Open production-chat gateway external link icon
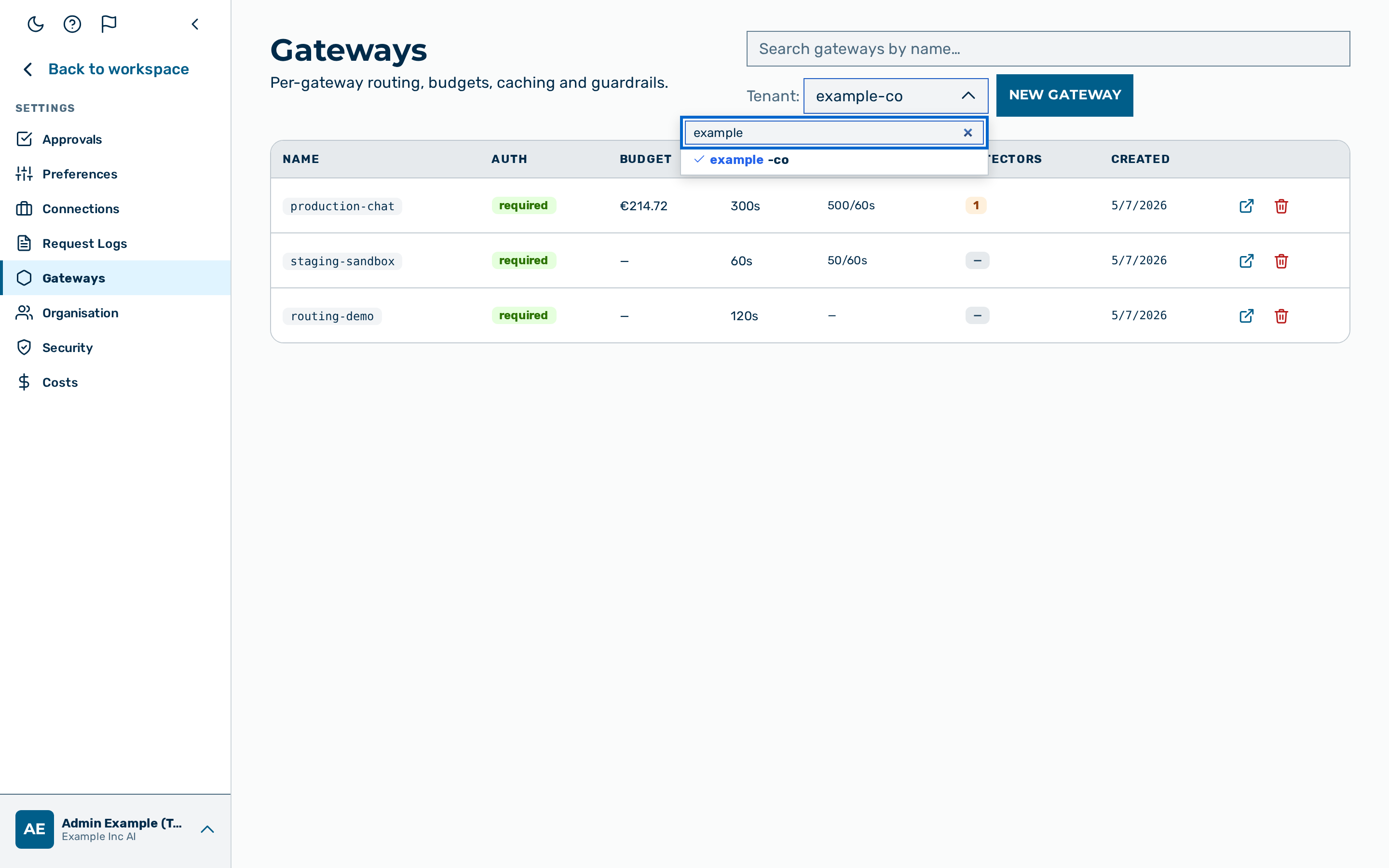 [1246, 205]
